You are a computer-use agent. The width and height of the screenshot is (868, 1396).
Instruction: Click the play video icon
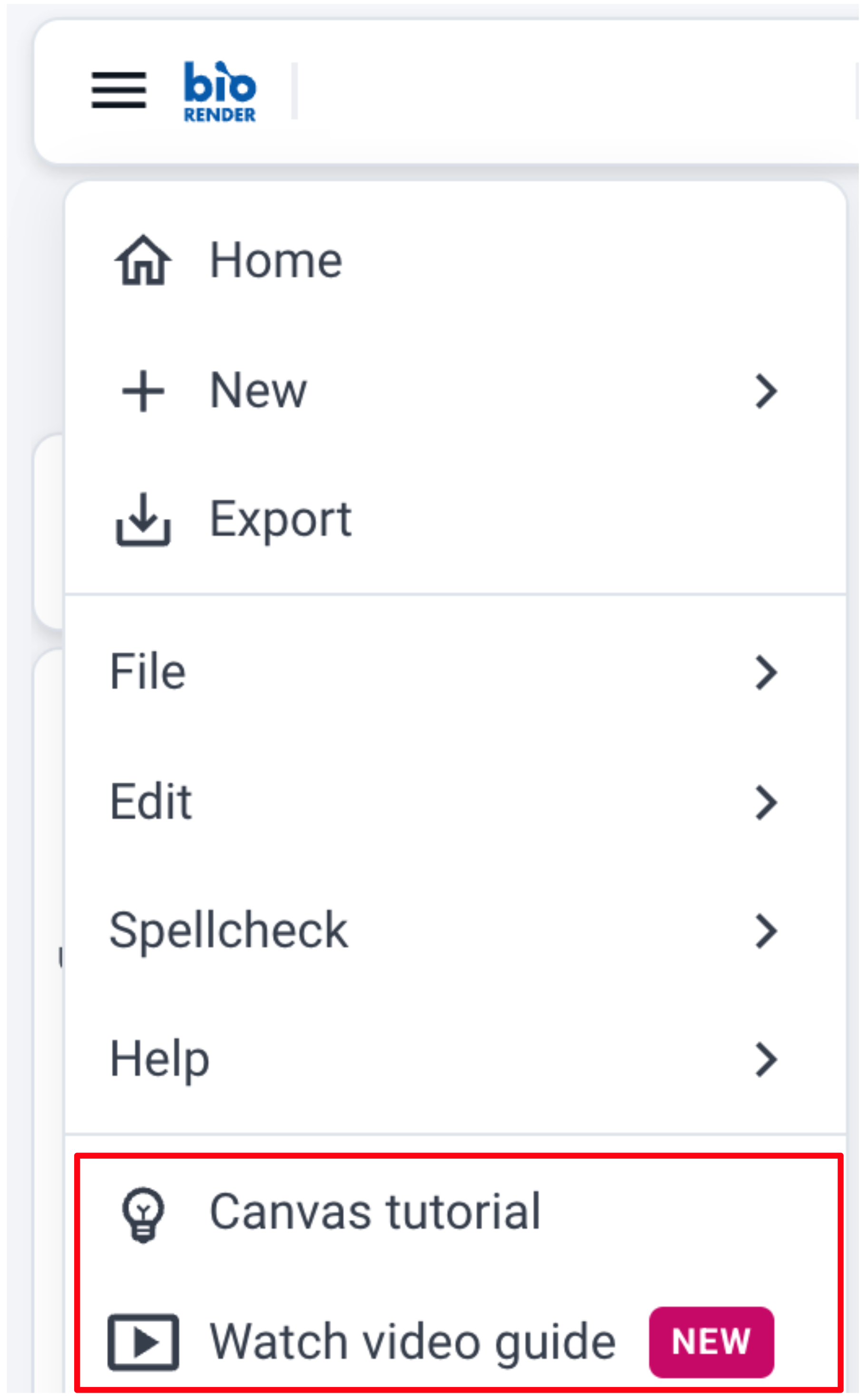143,1342
